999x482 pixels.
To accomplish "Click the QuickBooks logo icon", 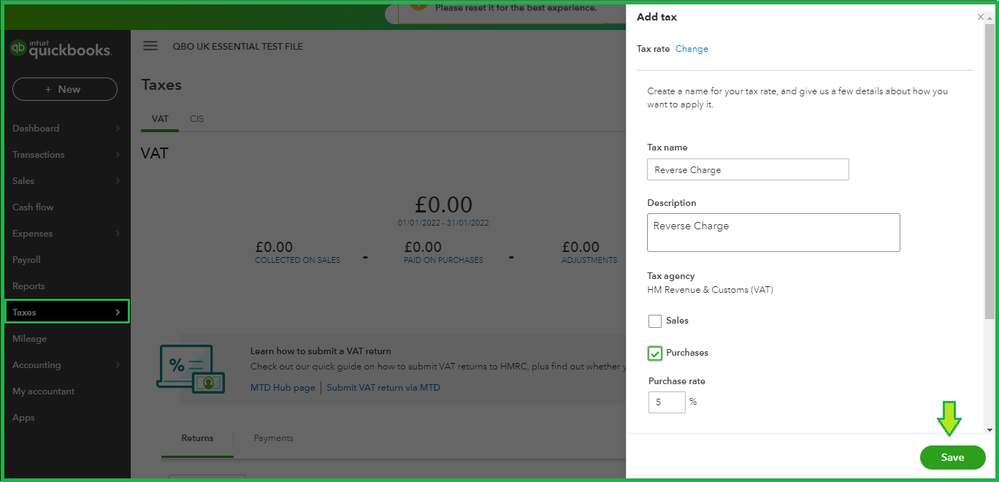I will pyautogui.click(x=18, y=48).
